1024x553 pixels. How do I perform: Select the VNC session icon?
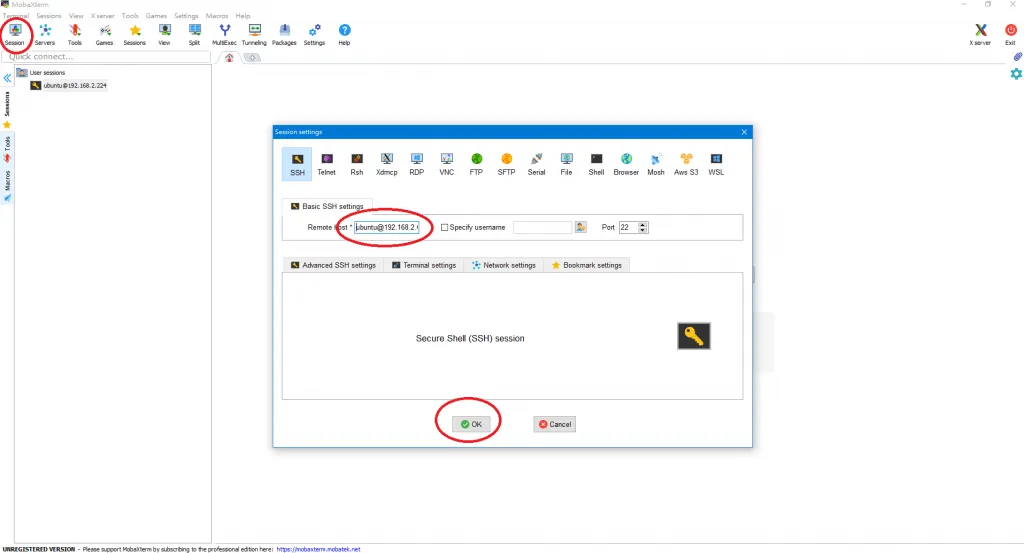pyautogui.click(x=446, y=163)
